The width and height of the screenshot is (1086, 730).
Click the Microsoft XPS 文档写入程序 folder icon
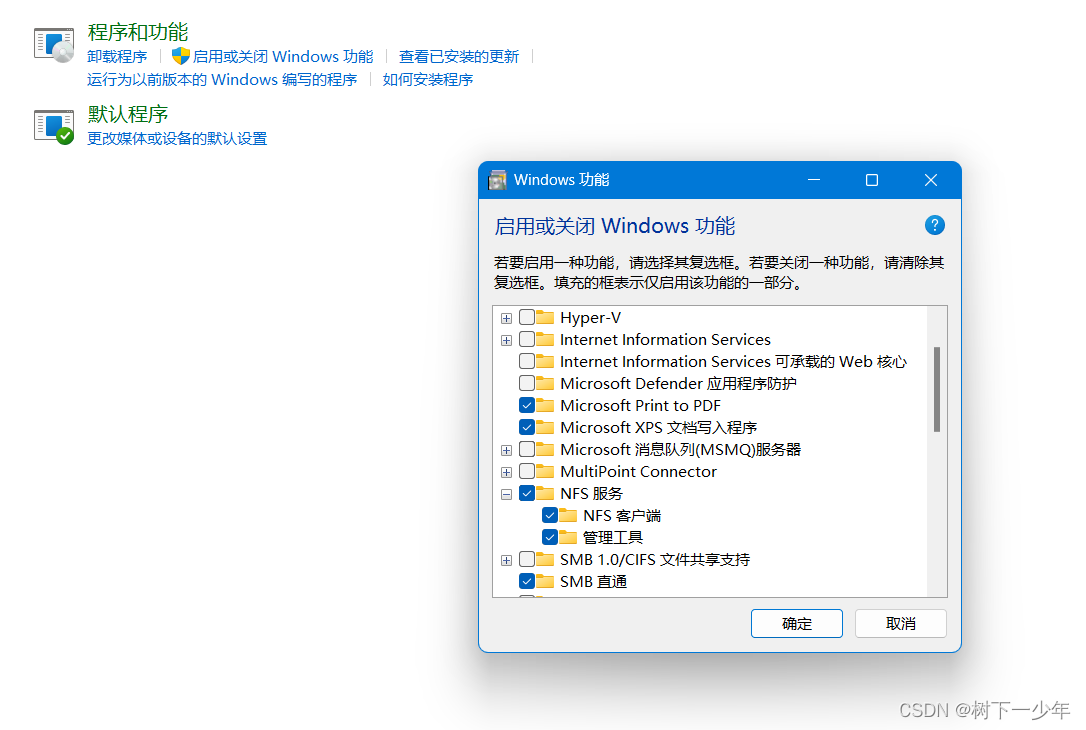click(x=545, y=427)
